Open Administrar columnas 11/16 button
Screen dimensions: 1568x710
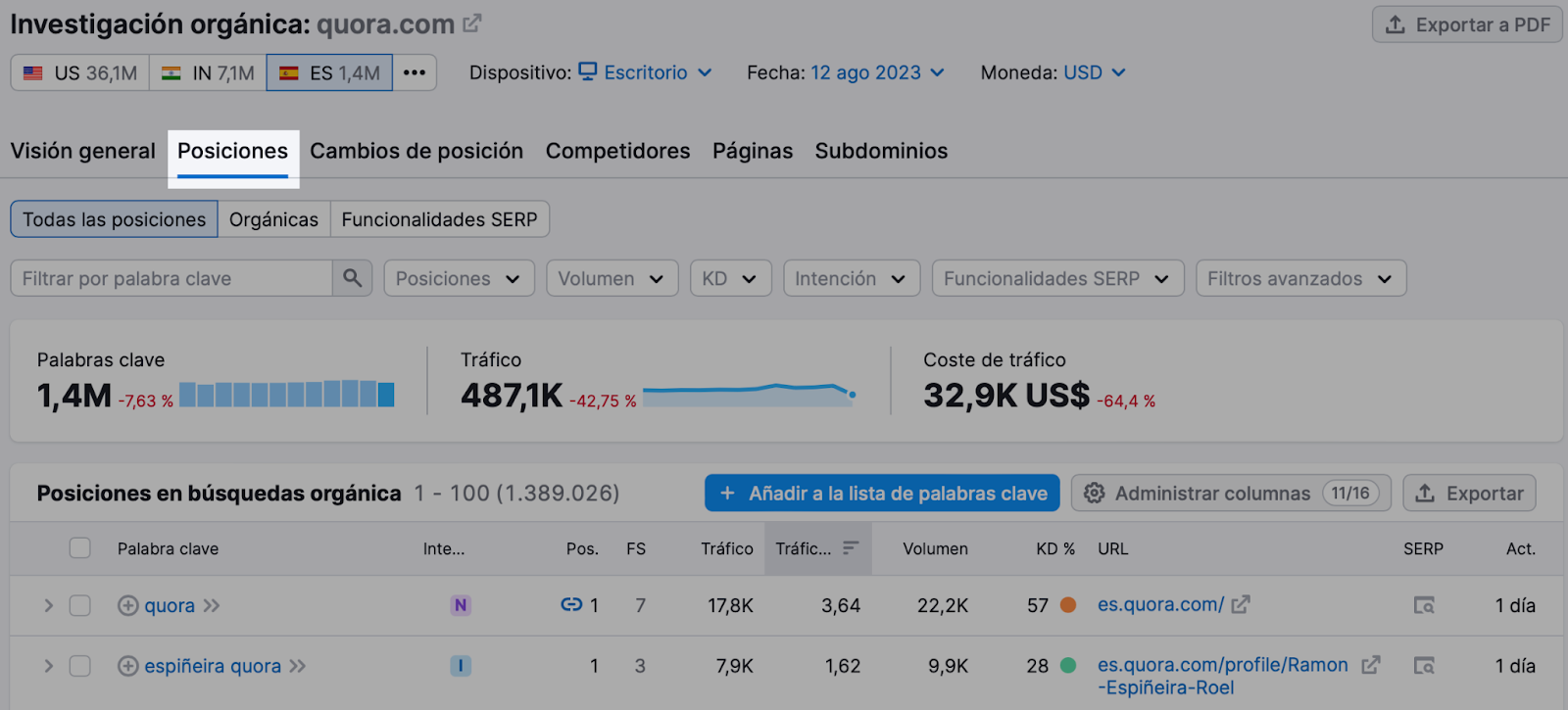tap(1231, 493)
